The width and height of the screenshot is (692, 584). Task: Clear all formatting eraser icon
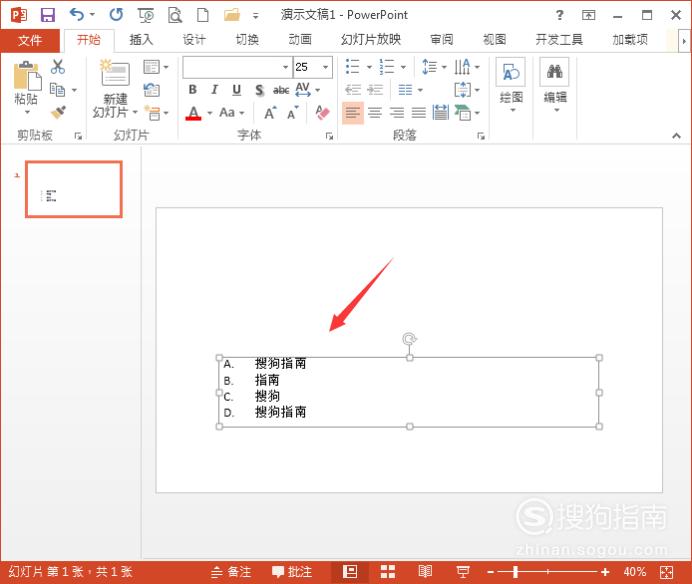(x=323, y=113)
